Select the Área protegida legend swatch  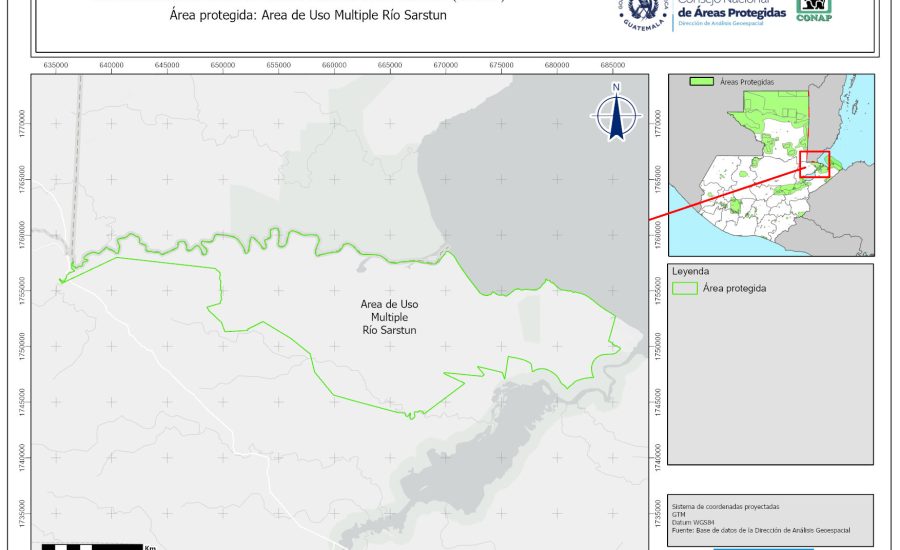click(x=685, y=288)
